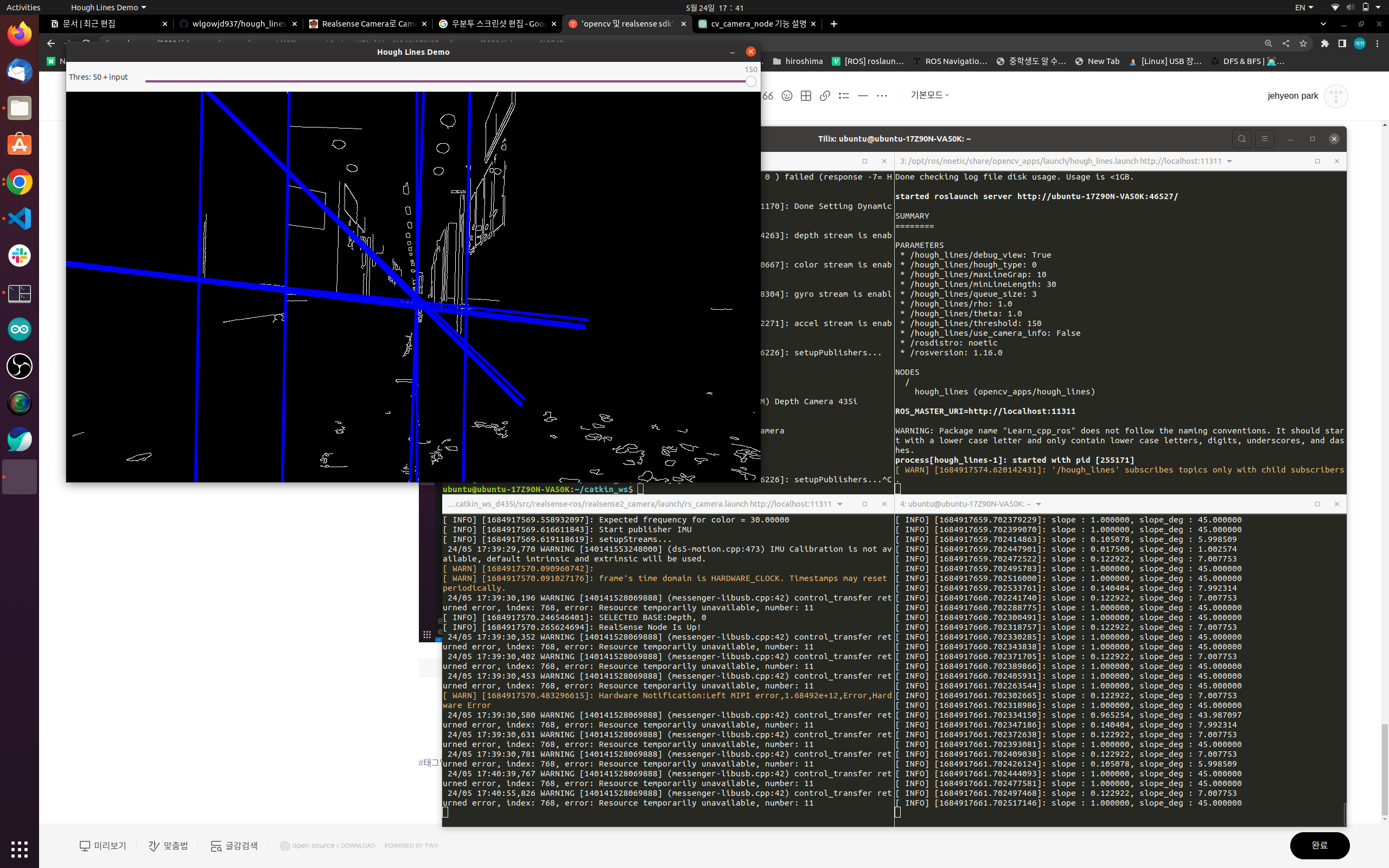
Task: Click the 완료 button
Action: tap(1319, 845)
